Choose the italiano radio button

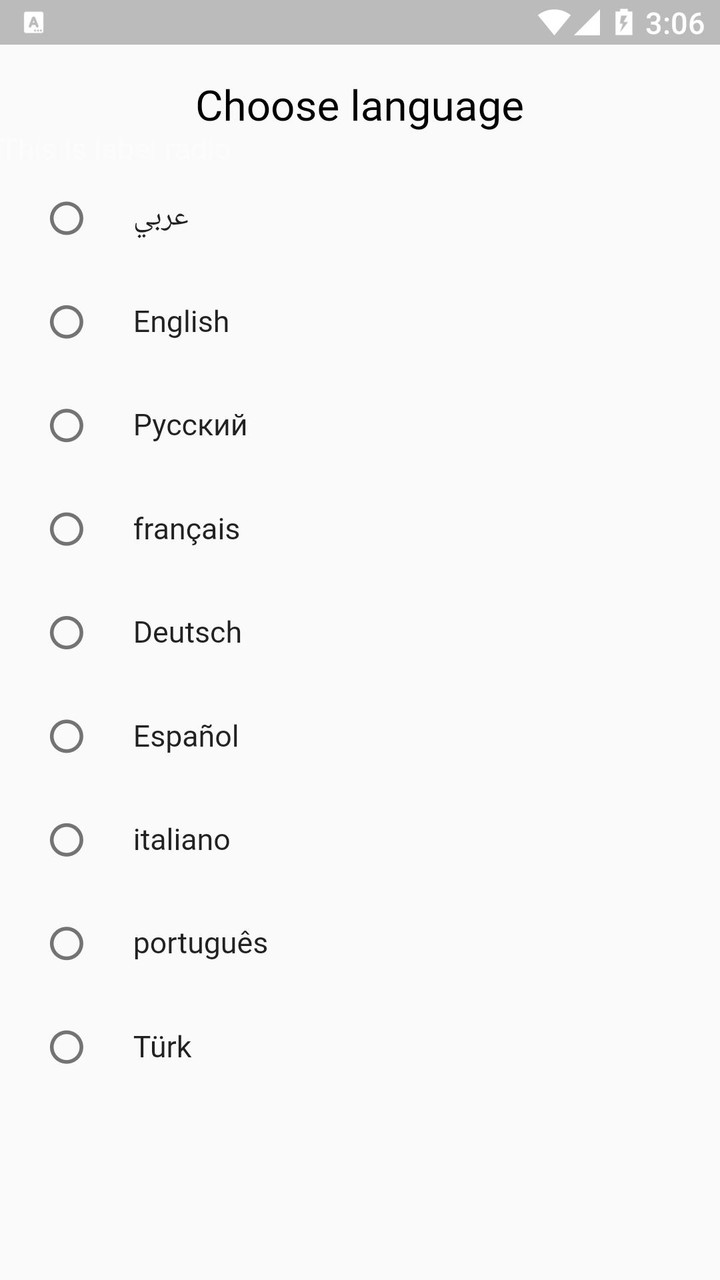click(x=66, y=840)
